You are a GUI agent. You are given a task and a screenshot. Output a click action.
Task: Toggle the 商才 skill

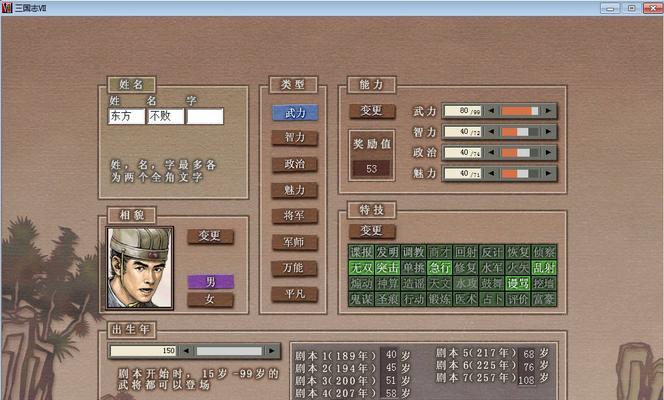click(x=440, y=252)
